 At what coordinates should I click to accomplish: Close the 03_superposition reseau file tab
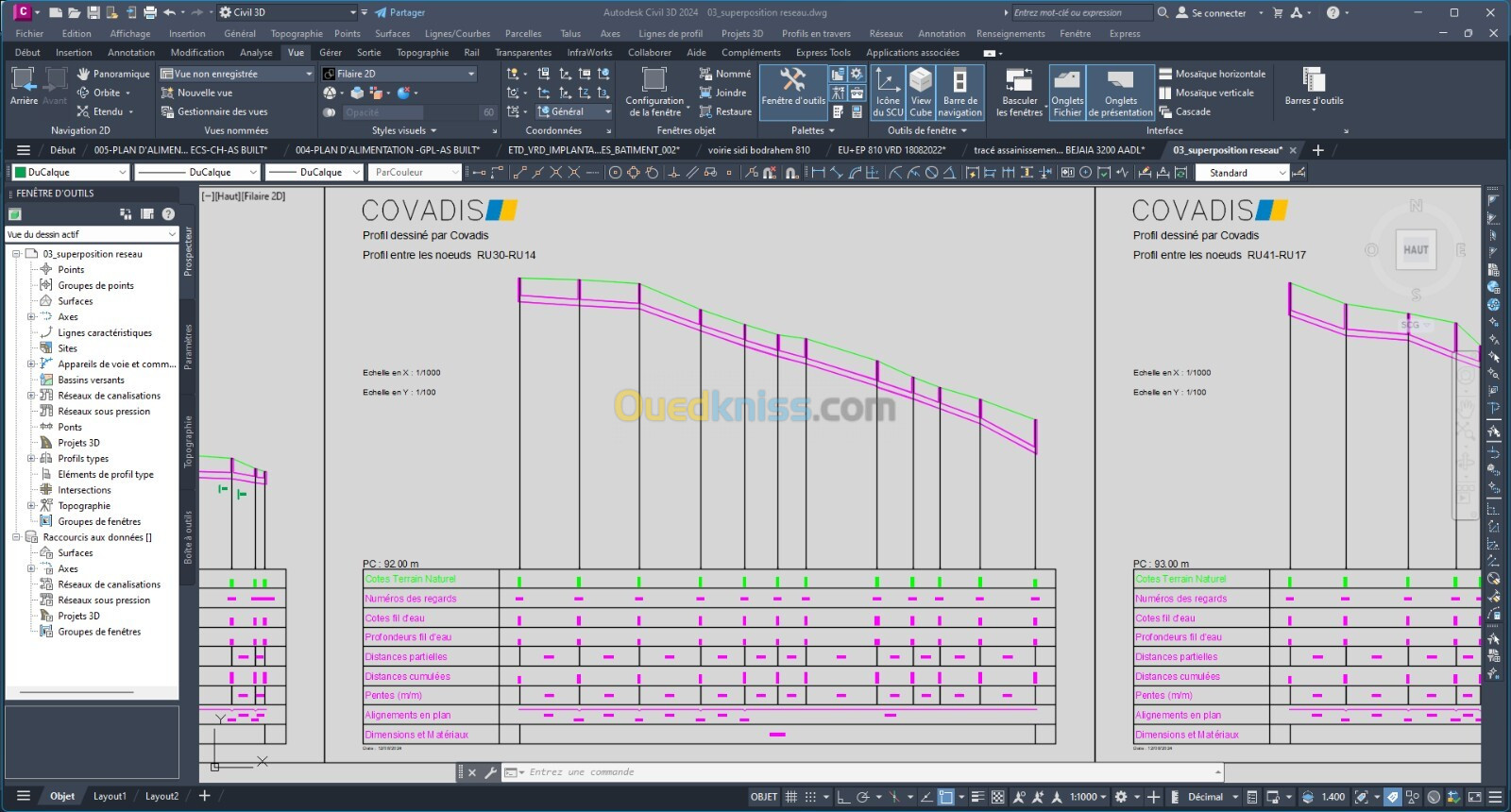tap(1293, 150)
